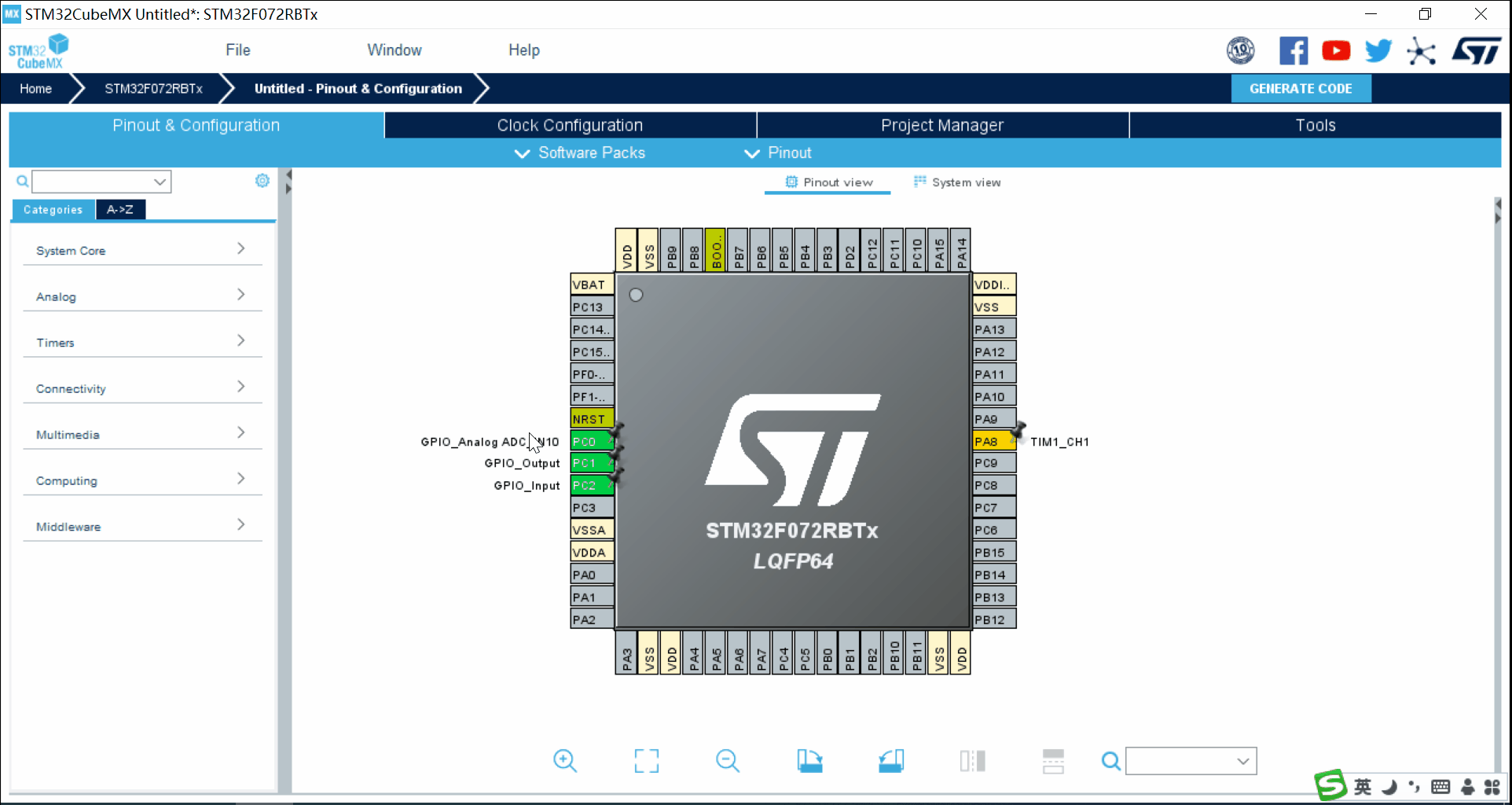Click pin PB12 on right side

pyautogui.click(x=994, y=619)
